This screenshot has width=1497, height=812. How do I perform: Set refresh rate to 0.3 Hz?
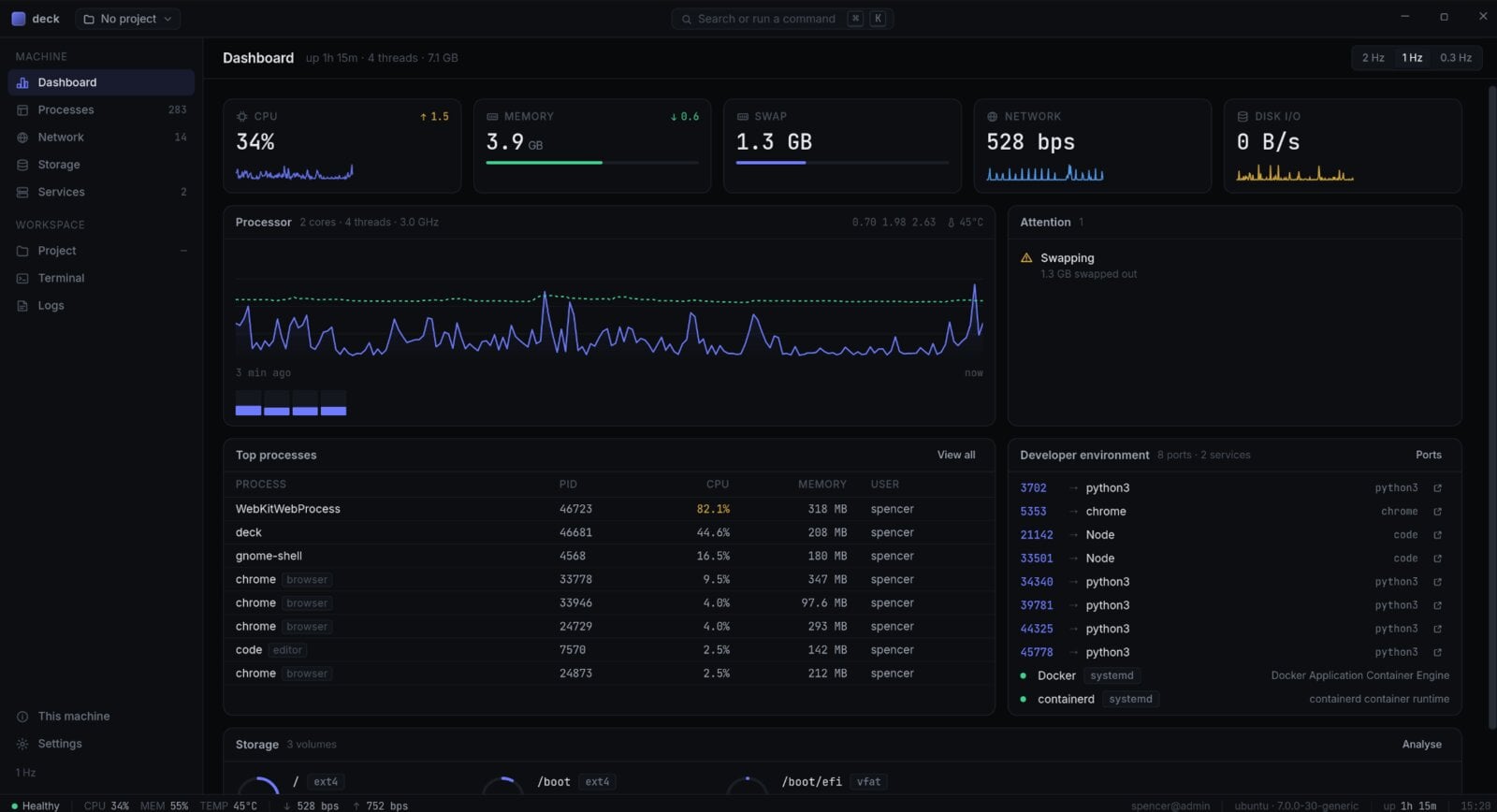click(1455, 58)
